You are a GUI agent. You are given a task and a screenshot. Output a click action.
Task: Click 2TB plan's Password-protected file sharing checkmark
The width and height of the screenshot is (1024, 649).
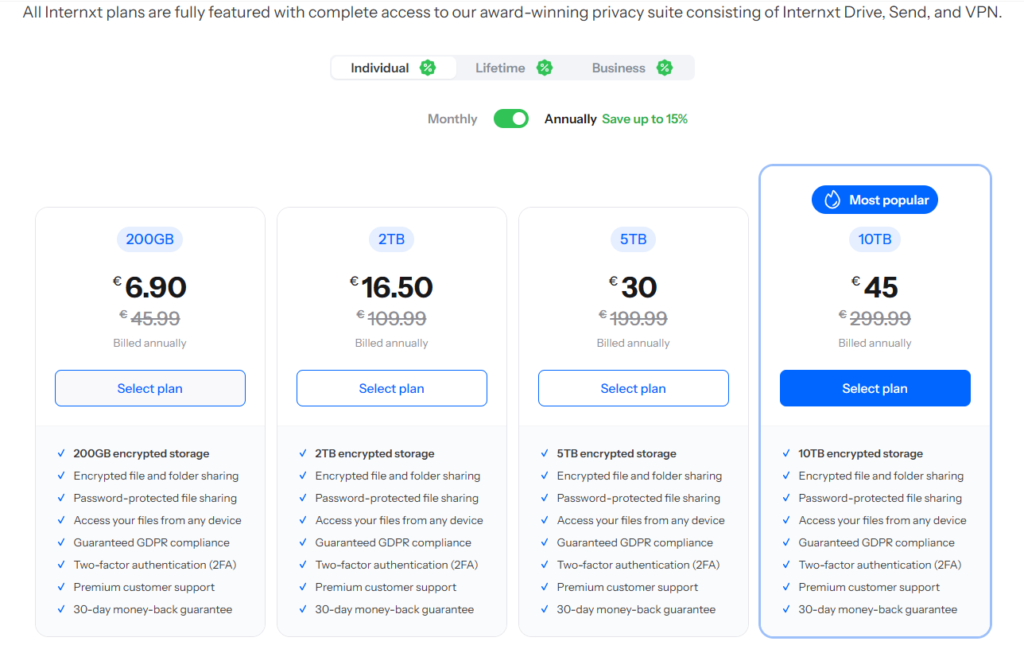pyautogui.click(x=303, y=498)
